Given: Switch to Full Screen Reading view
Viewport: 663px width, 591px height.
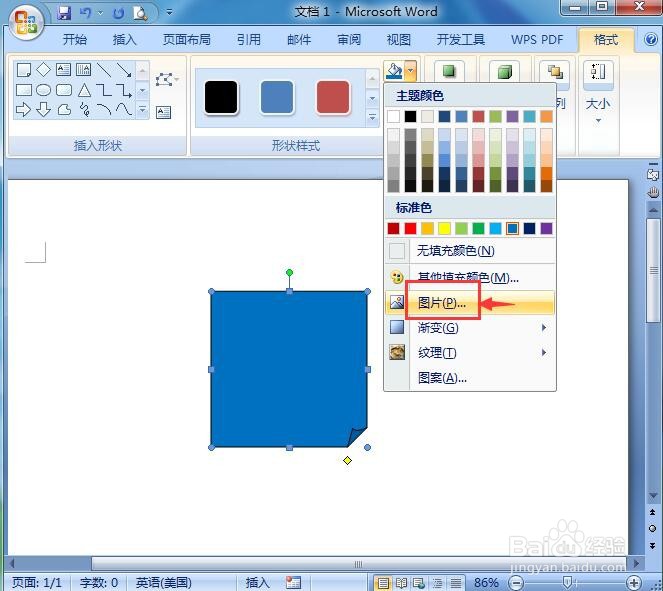Looking at the screenshot, I should click(401, 583).
